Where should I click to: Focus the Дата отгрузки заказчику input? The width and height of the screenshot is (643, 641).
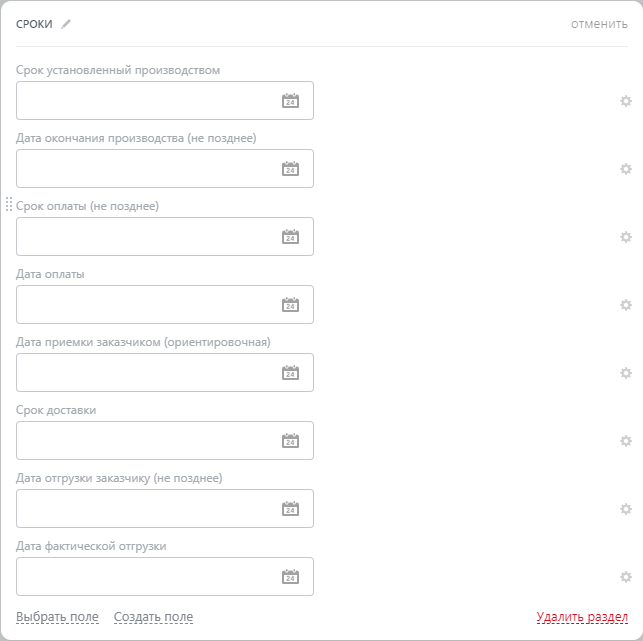(145, 508)
